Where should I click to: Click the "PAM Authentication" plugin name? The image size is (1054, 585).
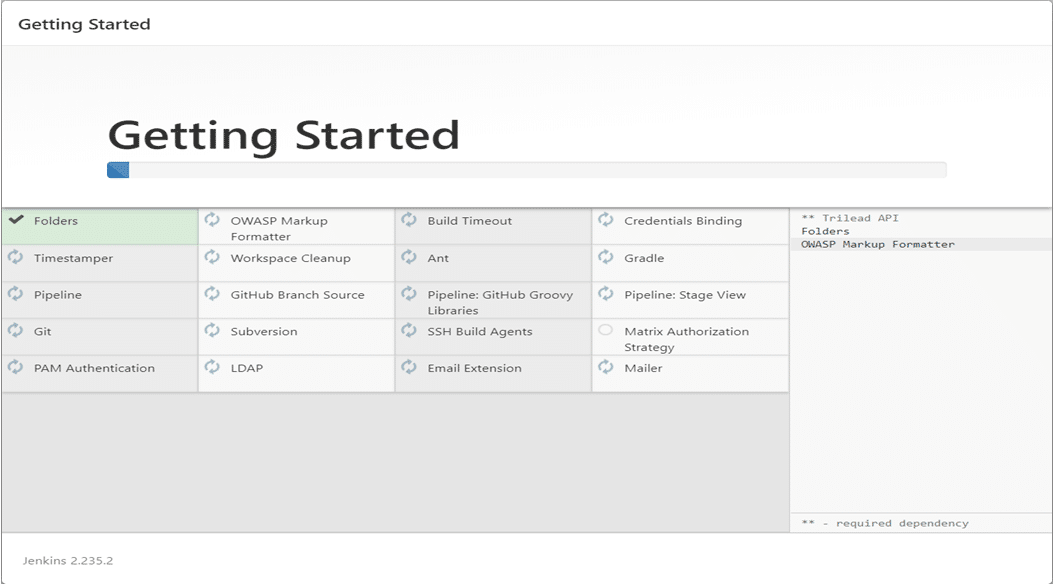(x=94, y=368)
